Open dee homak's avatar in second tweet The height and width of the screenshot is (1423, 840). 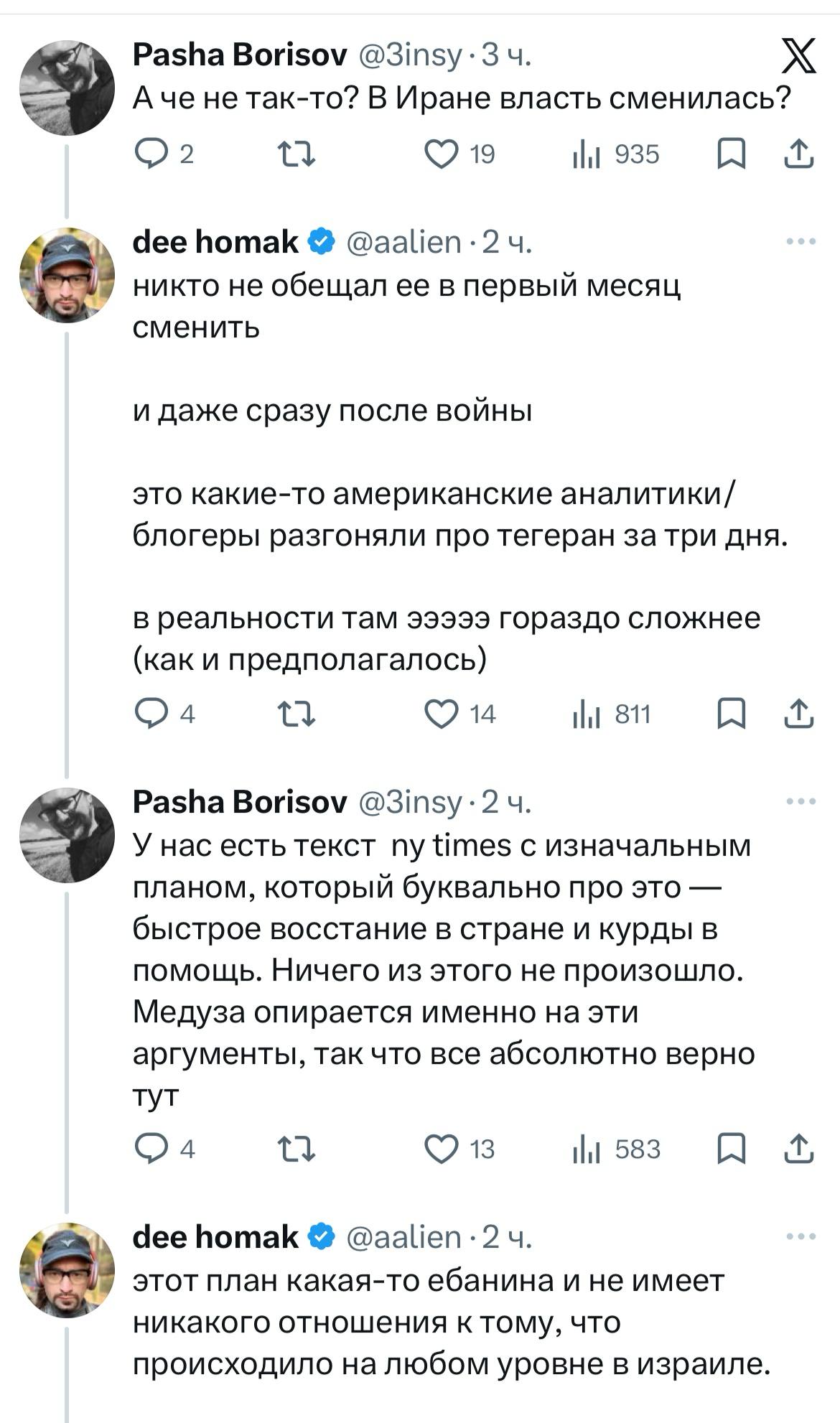pos(67,275)
